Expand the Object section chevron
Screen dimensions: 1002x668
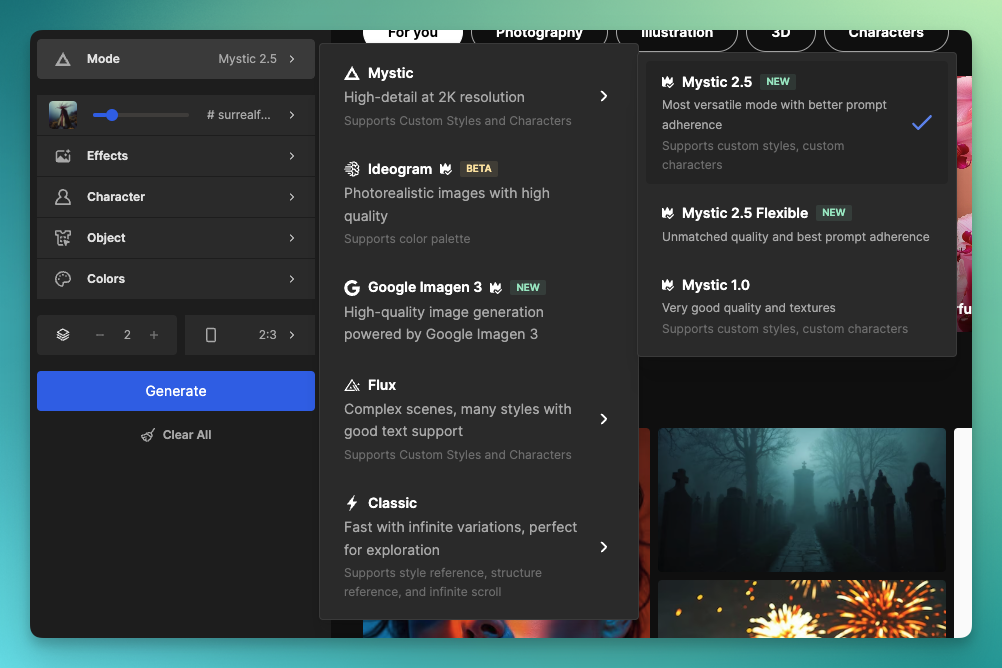click(x=292, y=238)
